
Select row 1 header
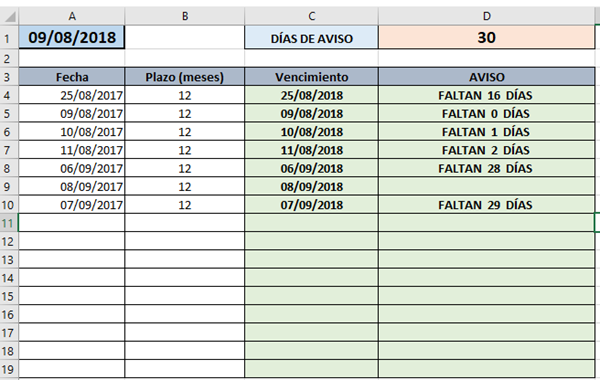tap(9, 38)
